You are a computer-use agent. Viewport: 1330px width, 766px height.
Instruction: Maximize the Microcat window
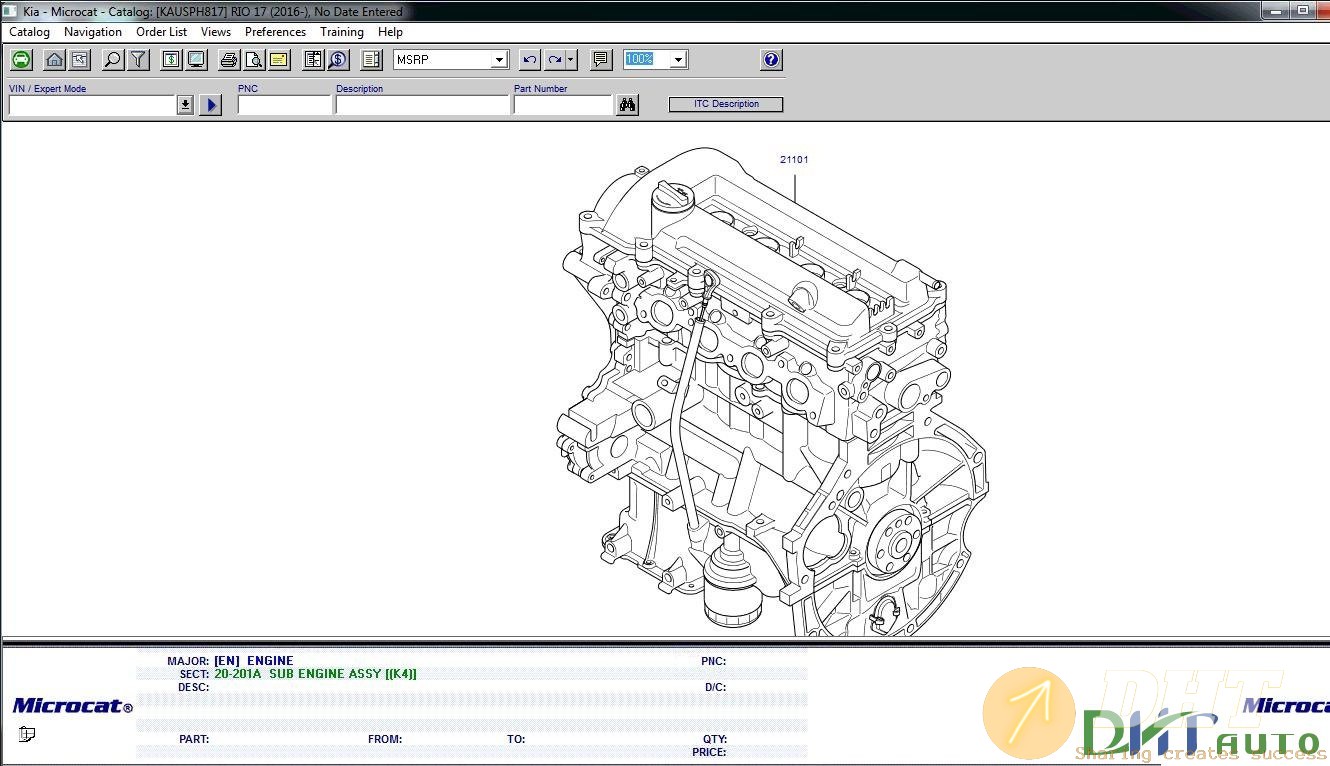(x=1303, y=10)
